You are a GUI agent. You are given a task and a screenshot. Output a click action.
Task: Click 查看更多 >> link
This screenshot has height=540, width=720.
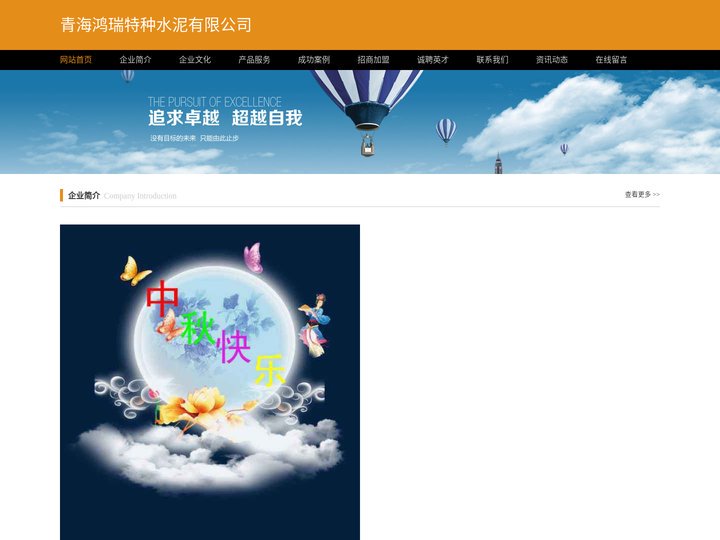pos(642,195)
